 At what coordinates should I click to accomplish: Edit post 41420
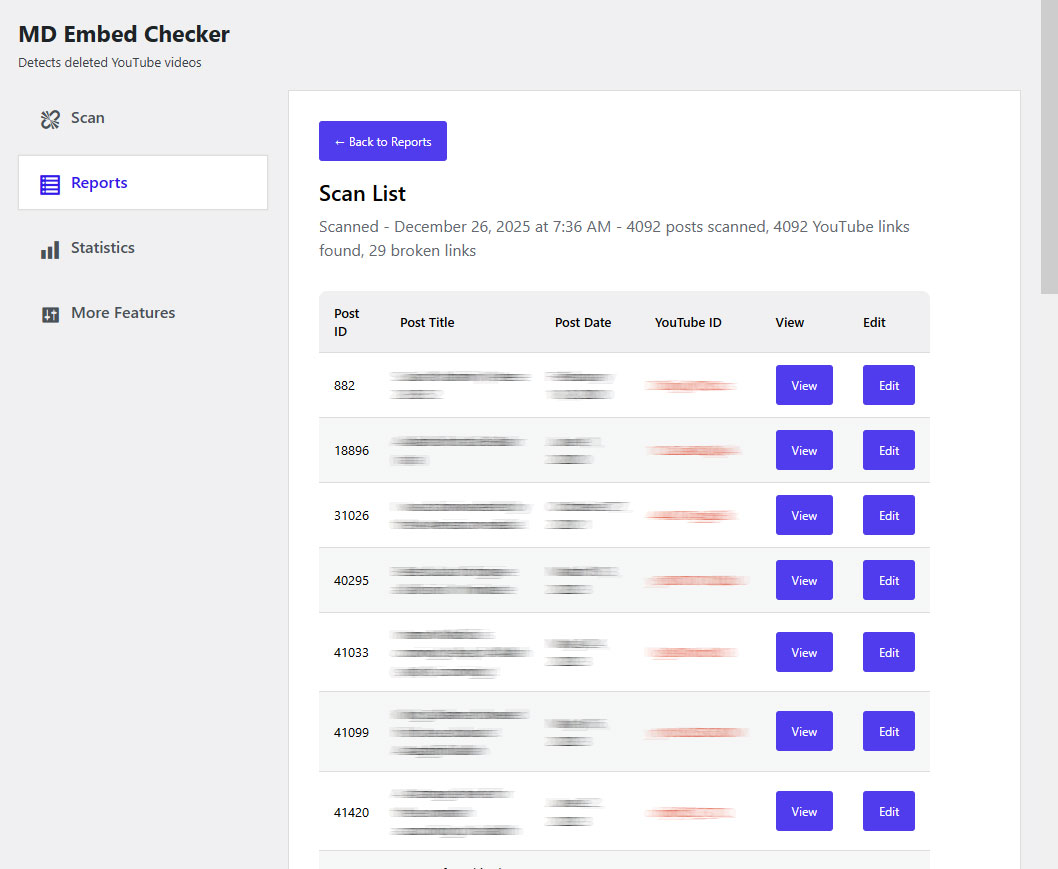(x=889, y=812)
